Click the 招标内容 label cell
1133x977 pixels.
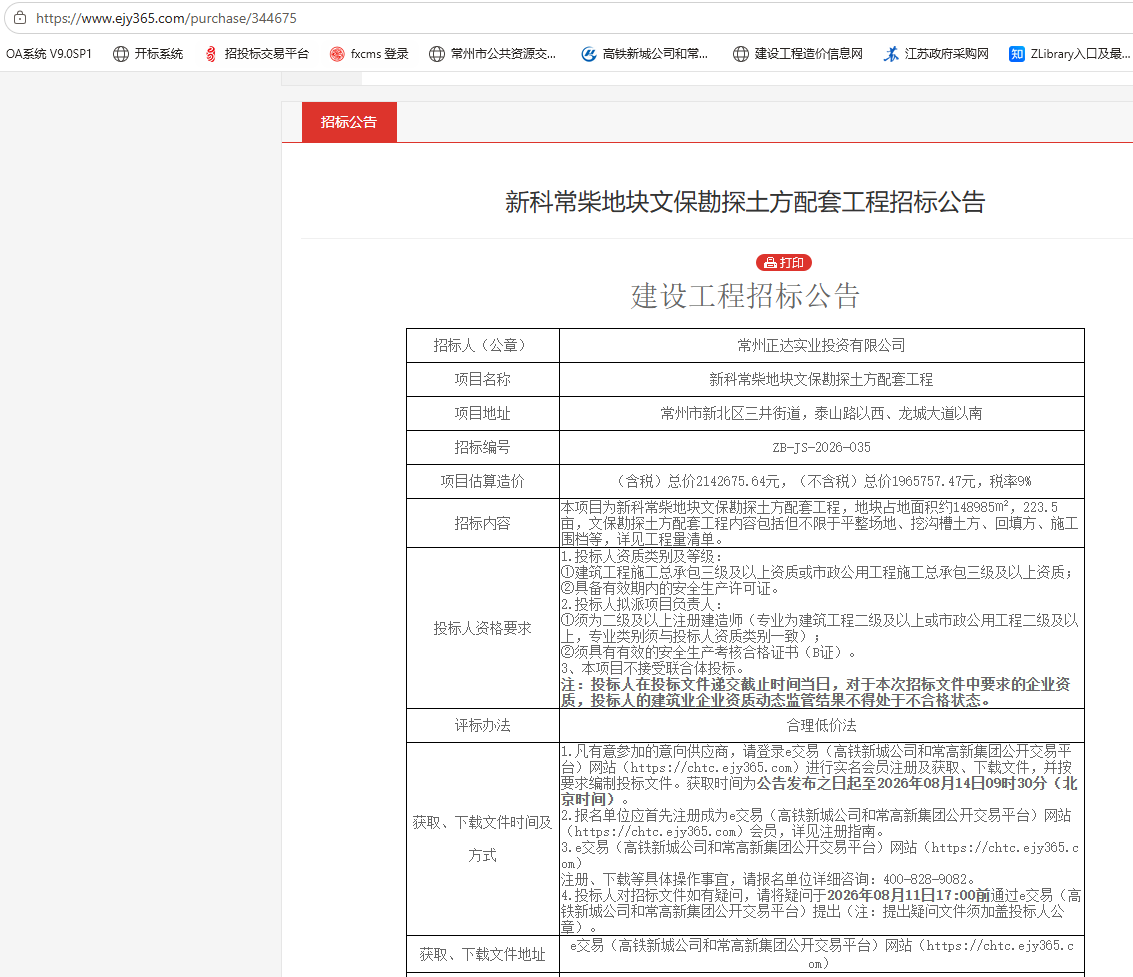coord(483,523)
